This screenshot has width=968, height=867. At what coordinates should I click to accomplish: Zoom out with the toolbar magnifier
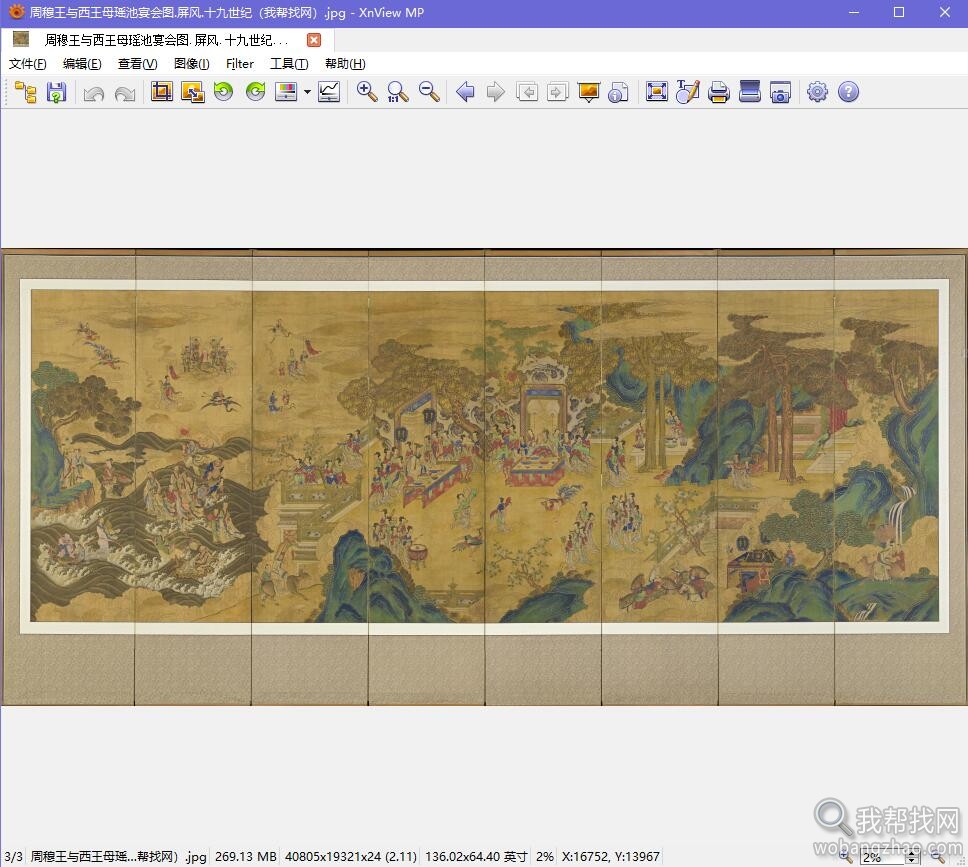click(x=429, y=91)
